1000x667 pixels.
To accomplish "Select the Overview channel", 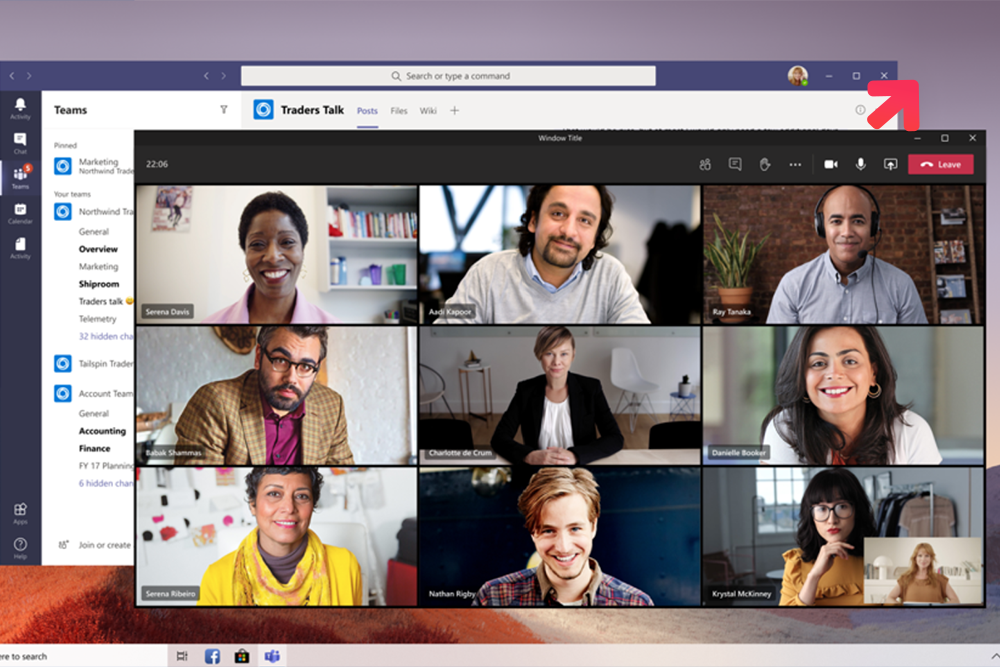I will pos(98,249).
